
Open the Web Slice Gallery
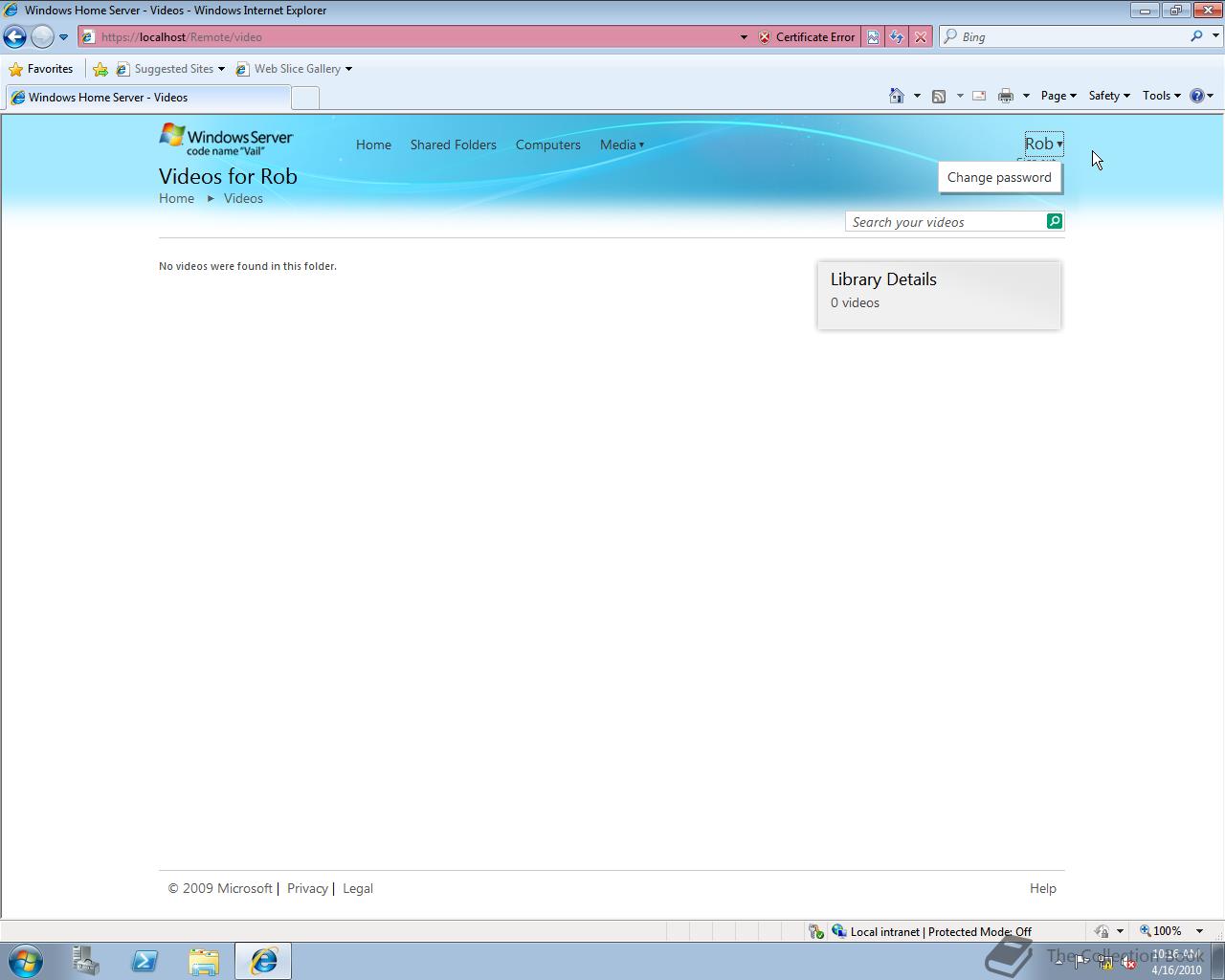pos(293,69)
